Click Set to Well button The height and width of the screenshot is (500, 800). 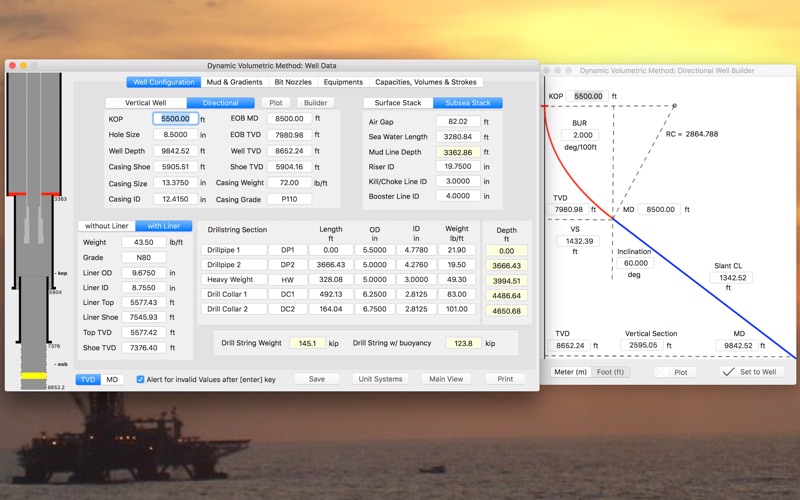click(752, 372)
